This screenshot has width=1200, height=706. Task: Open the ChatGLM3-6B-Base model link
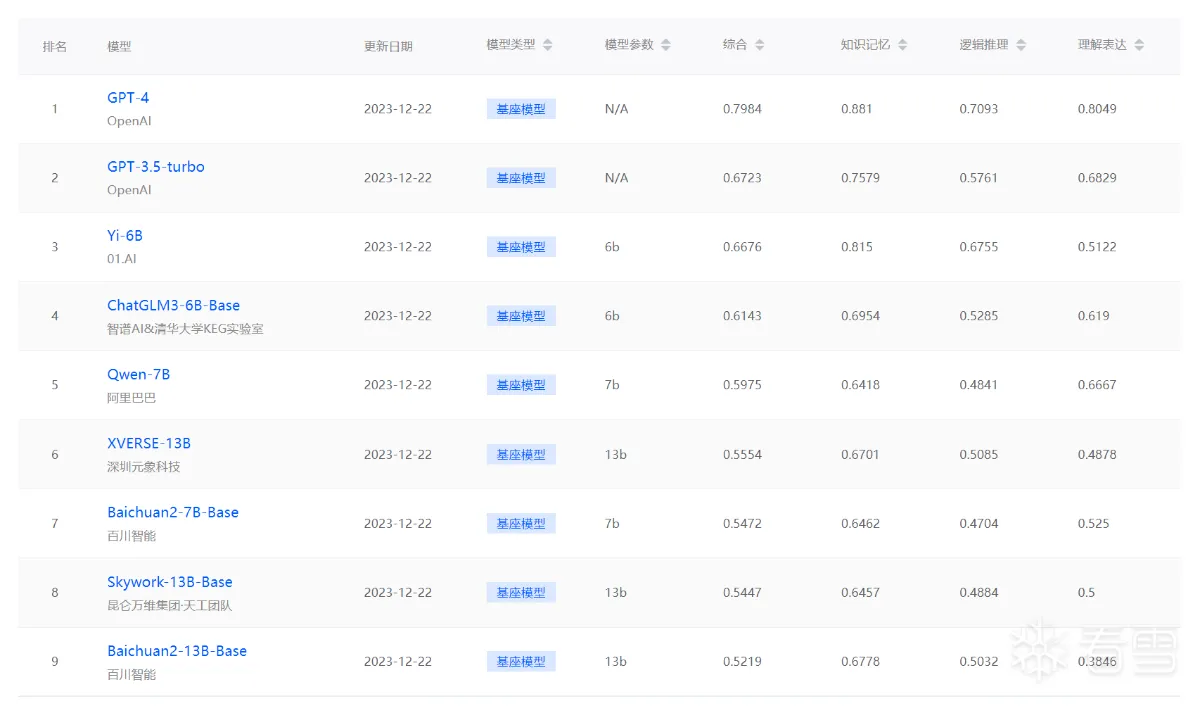point(174,305)
